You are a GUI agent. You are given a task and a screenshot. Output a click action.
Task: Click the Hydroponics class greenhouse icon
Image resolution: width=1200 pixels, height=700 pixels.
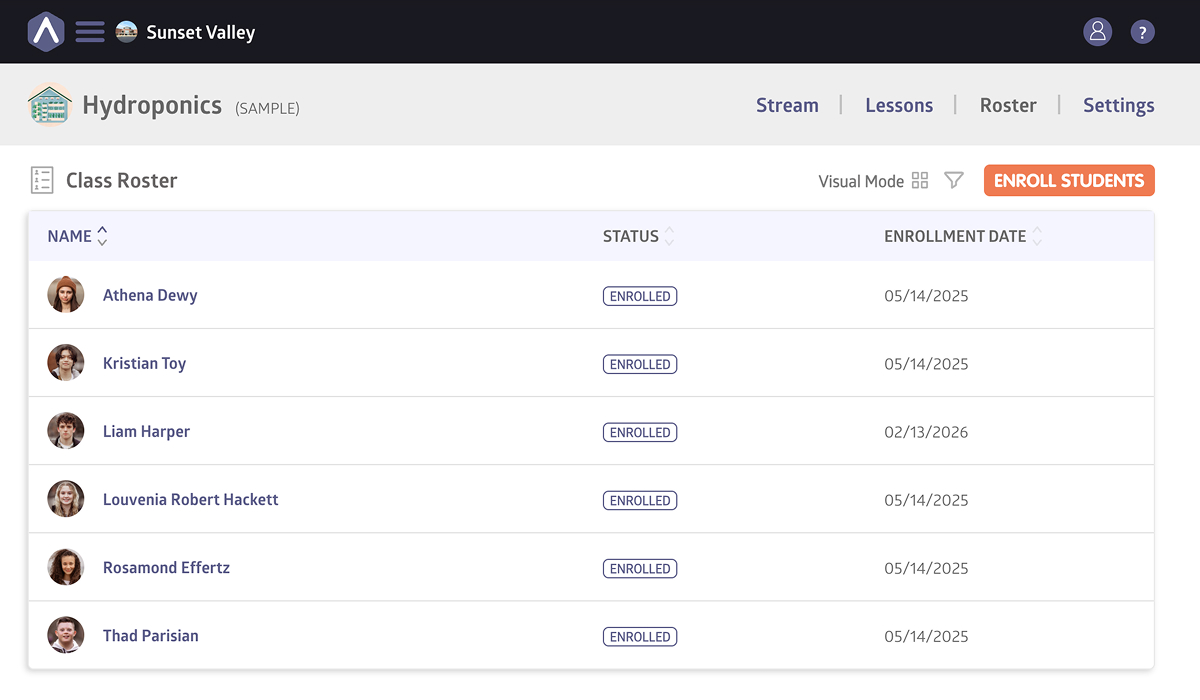click(50, 105)
